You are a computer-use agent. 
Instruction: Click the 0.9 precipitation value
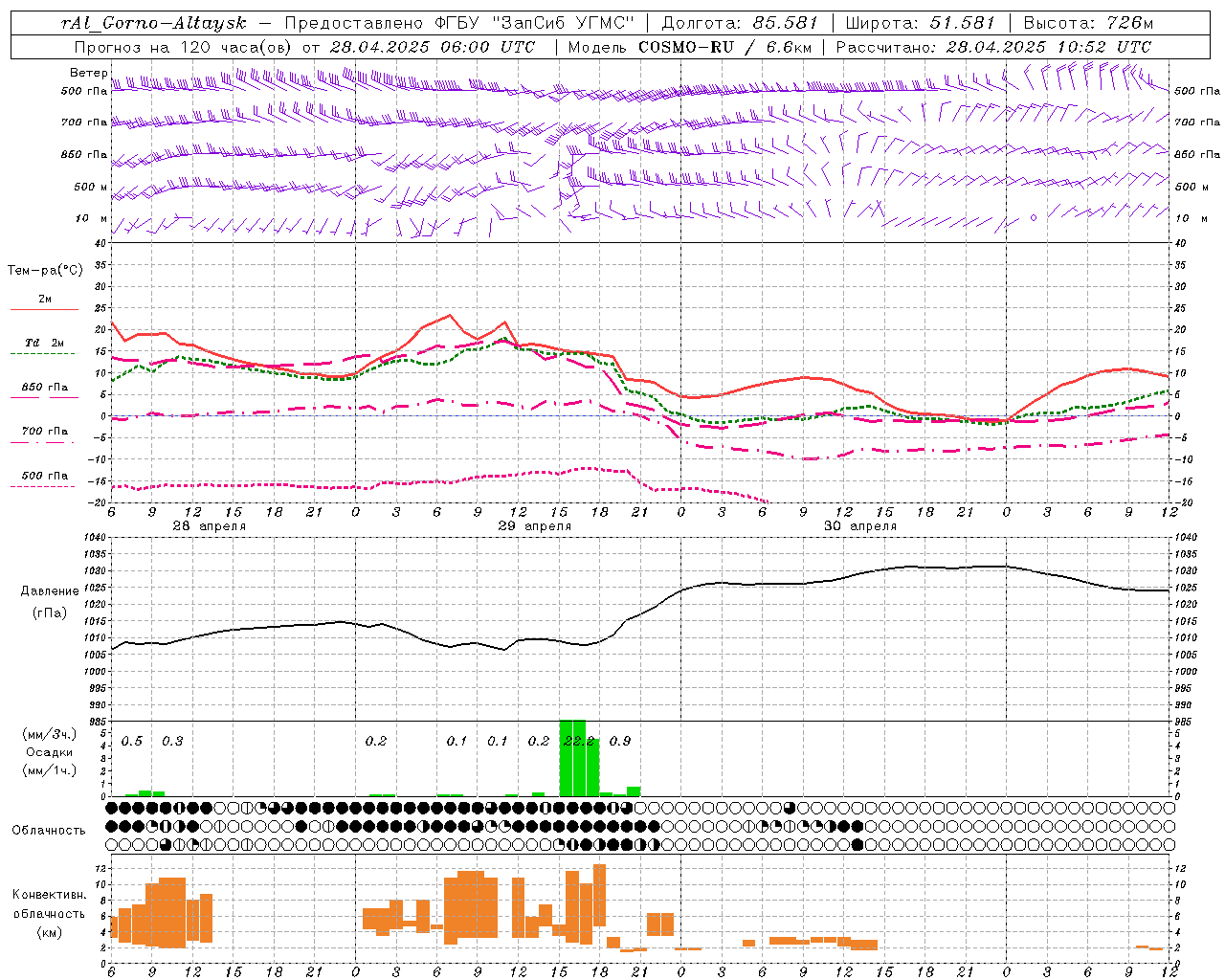[620, 742]
